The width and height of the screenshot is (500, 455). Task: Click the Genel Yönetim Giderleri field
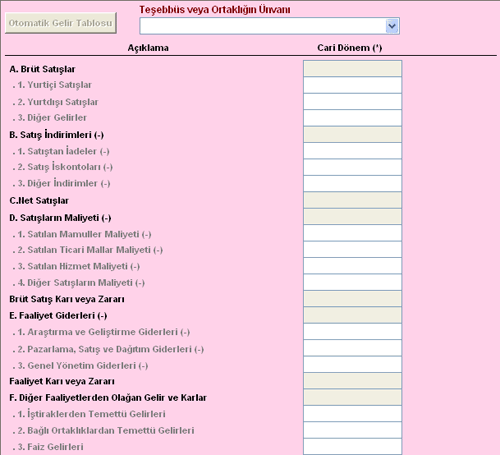(x=353, y=364)
